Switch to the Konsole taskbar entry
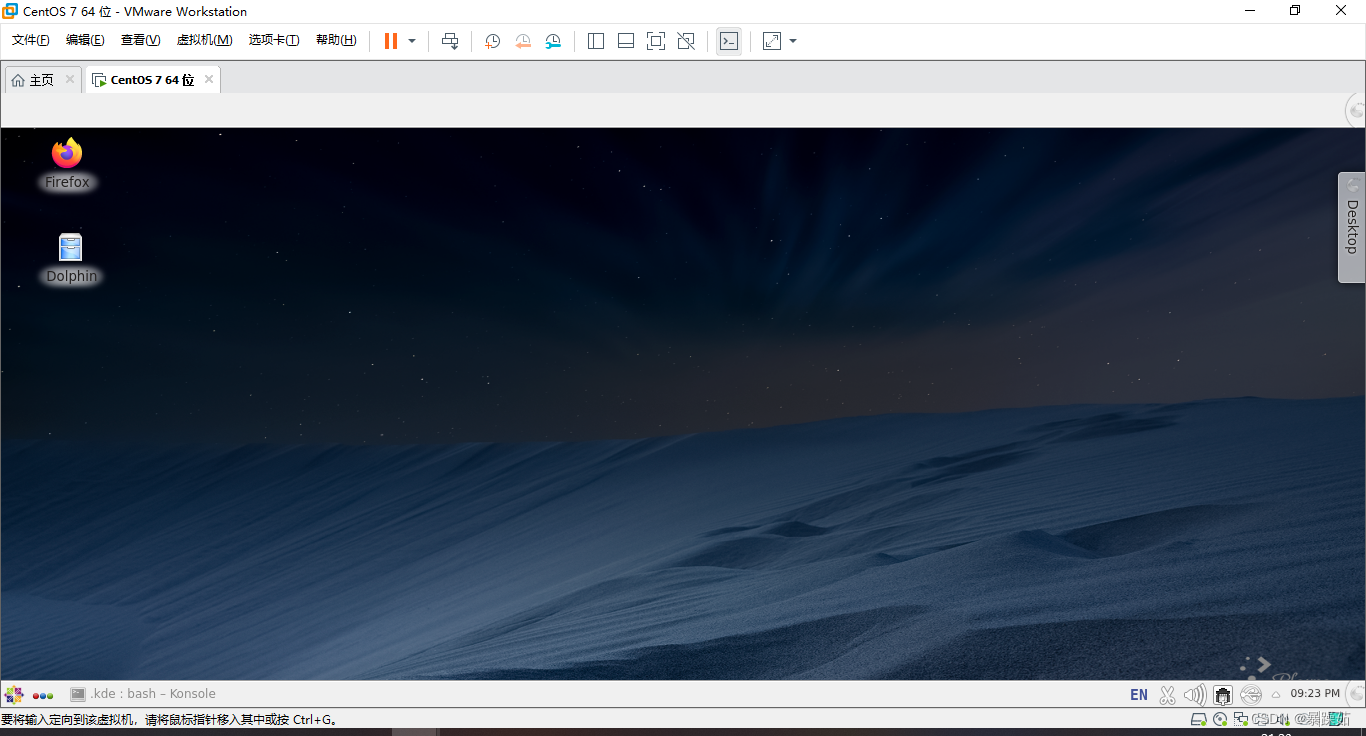 pyautogui.click(x=143, y=694)
